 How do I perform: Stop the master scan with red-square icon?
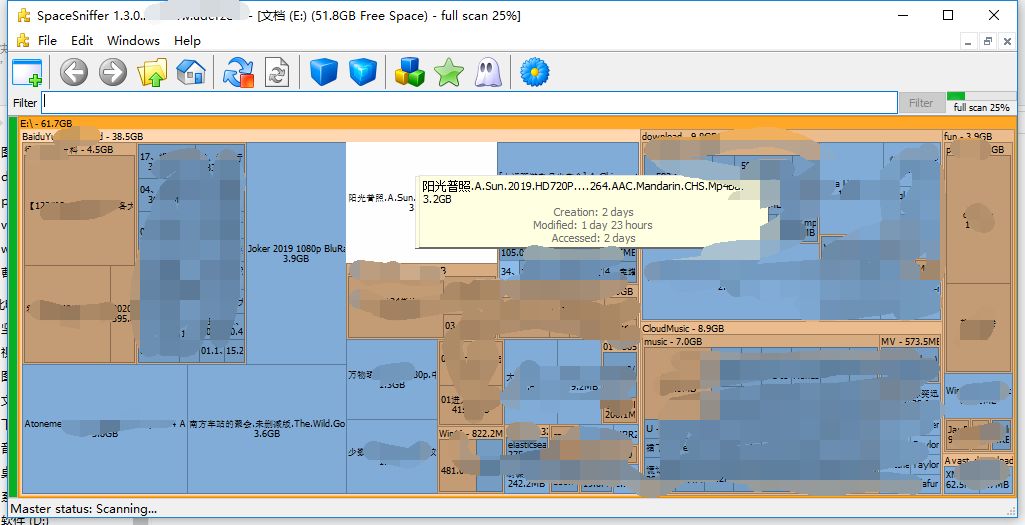tap(238, 72)
